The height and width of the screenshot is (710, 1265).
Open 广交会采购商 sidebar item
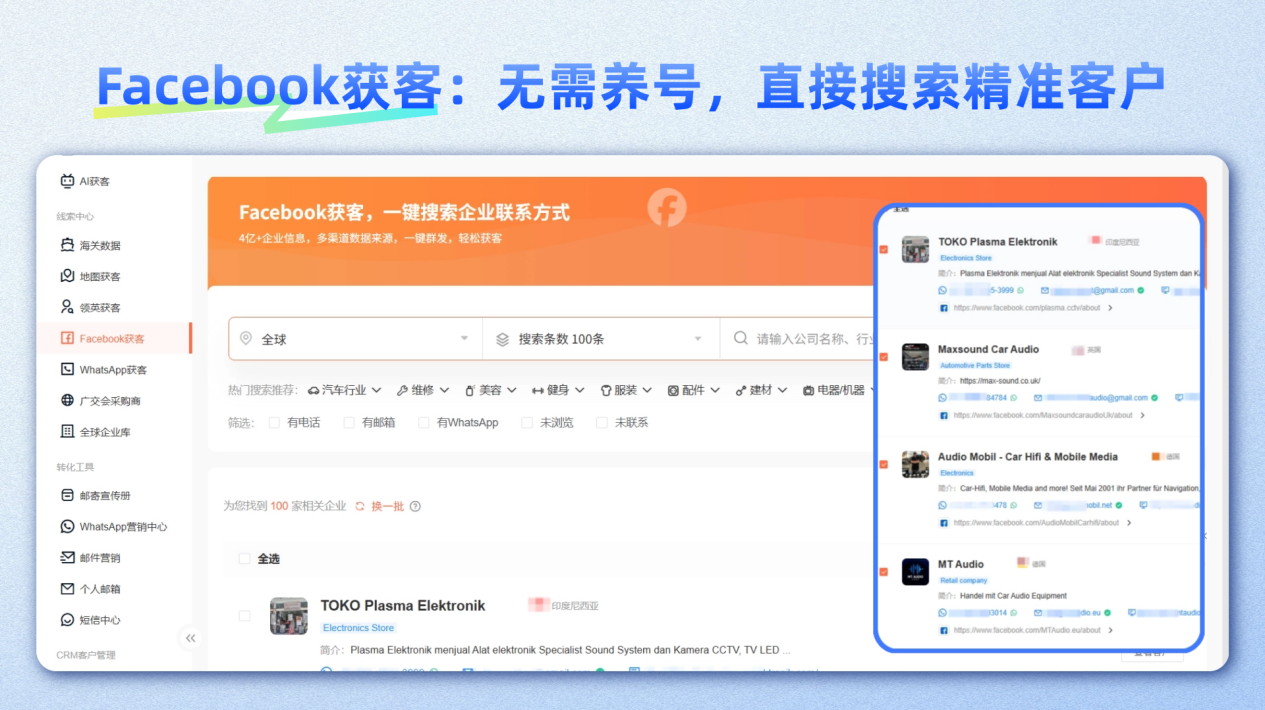pyautogui.click(x=101, y=400)
